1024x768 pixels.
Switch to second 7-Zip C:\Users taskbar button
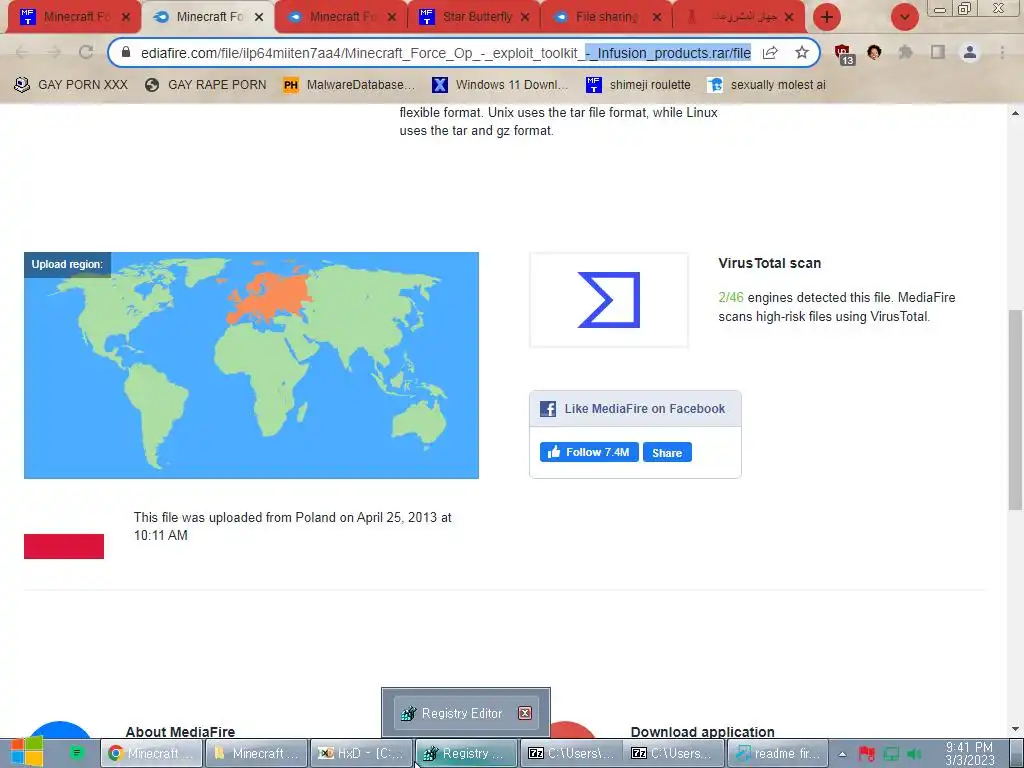pos(674,753)
